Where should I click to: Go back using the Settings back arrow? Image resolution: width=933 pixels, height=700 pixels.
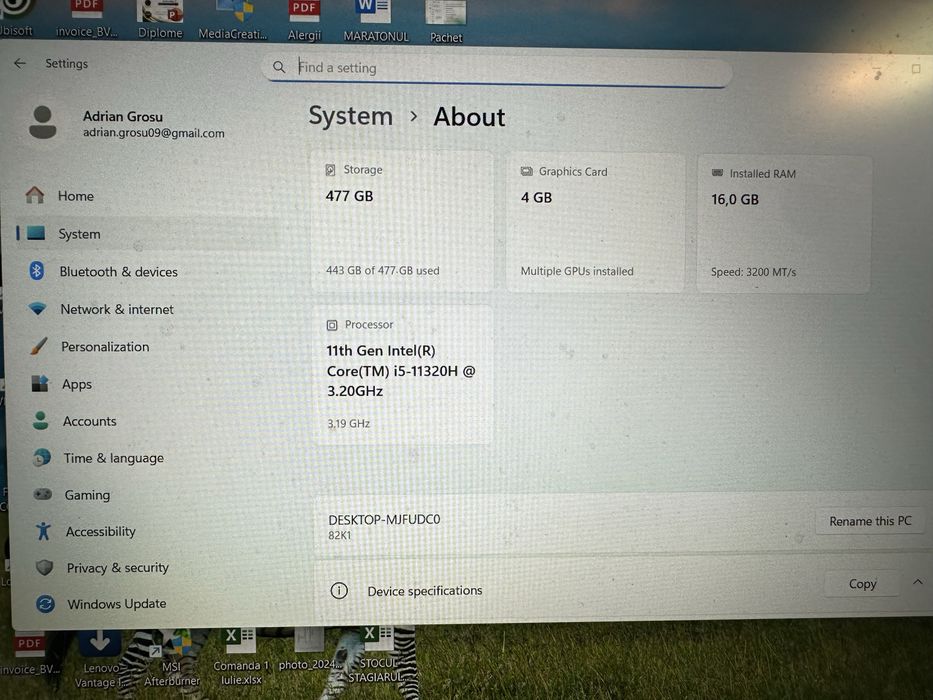20,63
